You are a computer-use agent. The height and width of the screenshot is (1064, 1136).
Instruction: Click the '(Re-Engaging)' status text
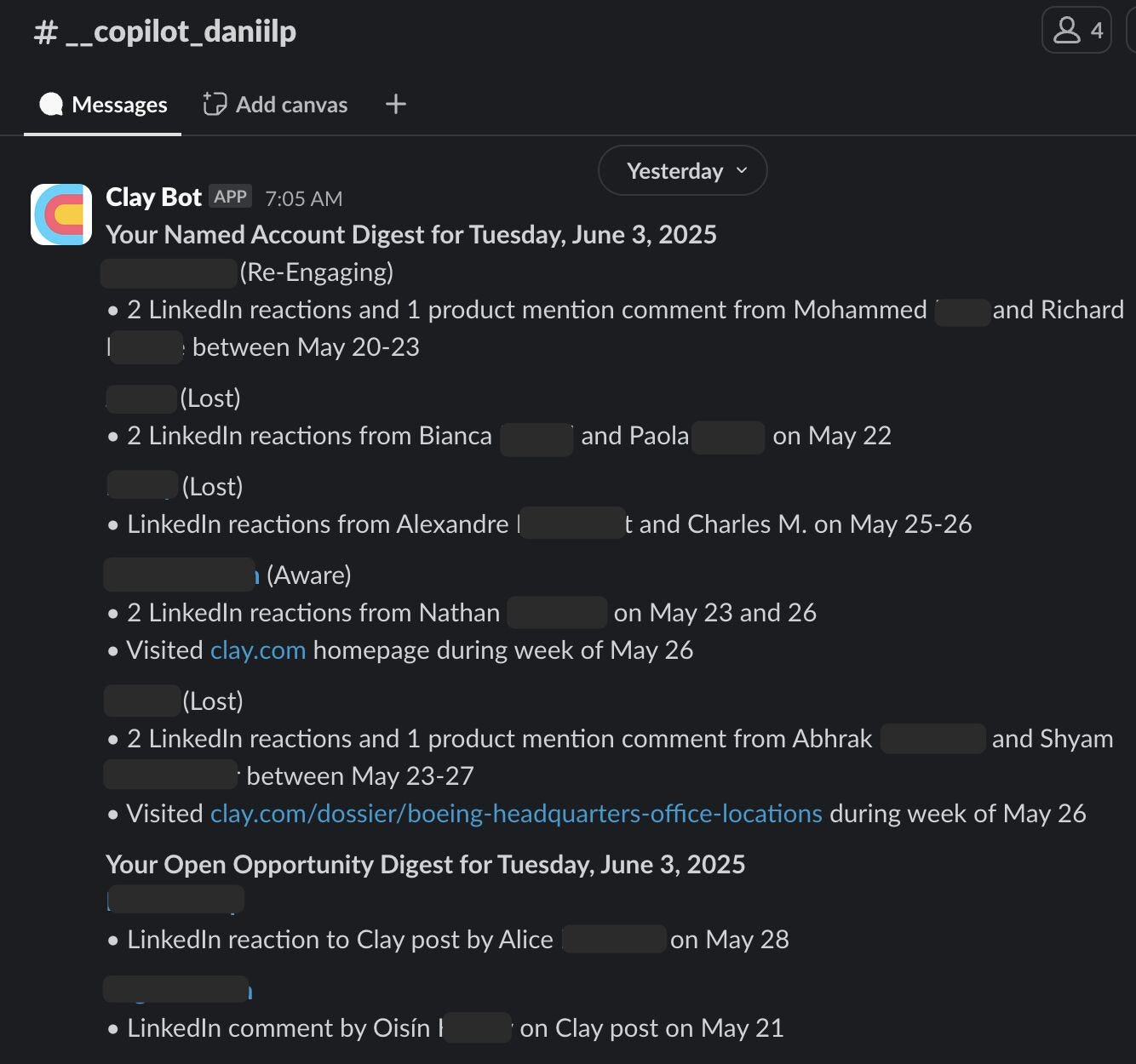(317, 272)
